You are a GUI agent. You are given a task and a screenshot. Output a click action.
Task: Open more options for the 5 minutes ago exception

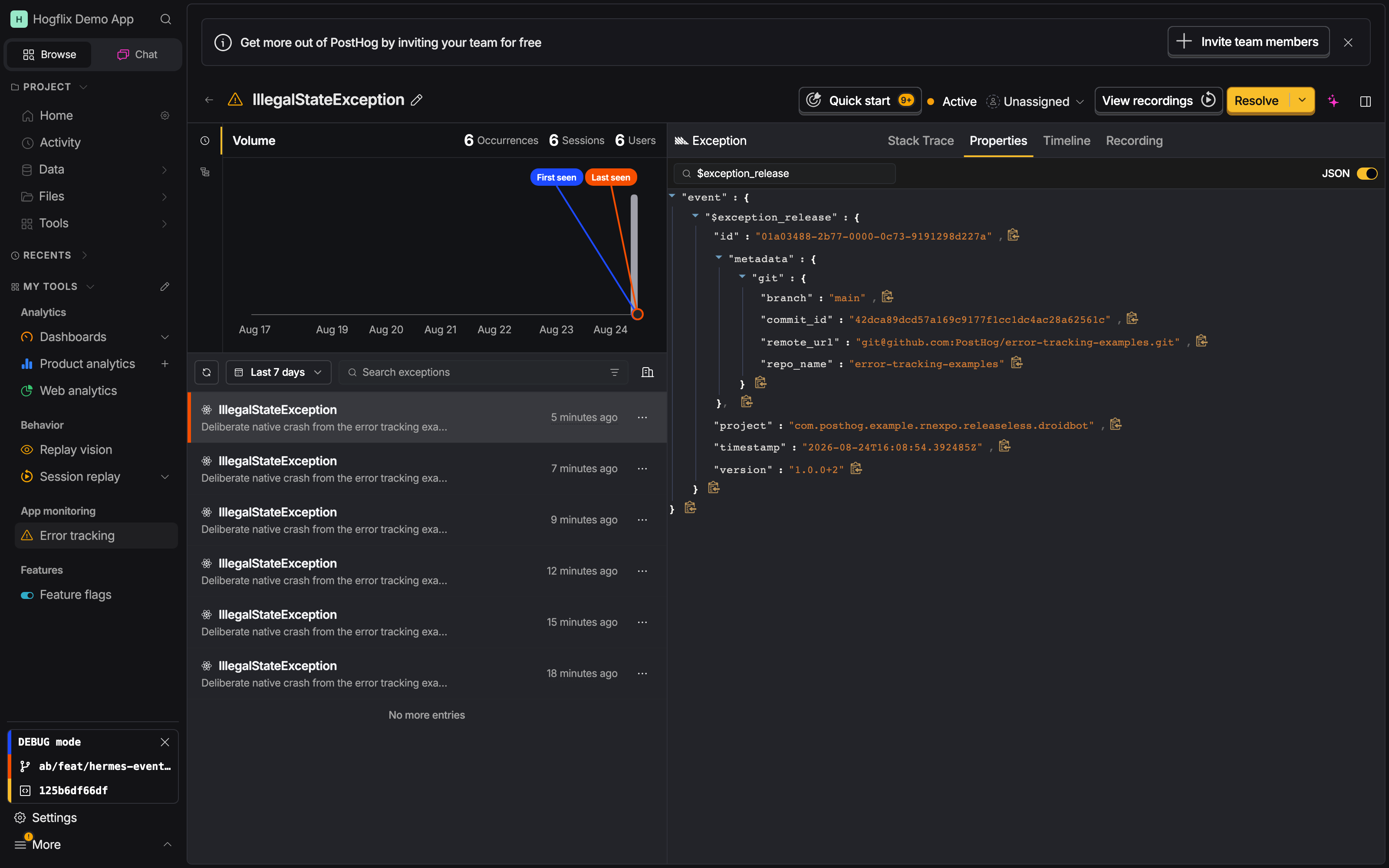coord(642,418)
